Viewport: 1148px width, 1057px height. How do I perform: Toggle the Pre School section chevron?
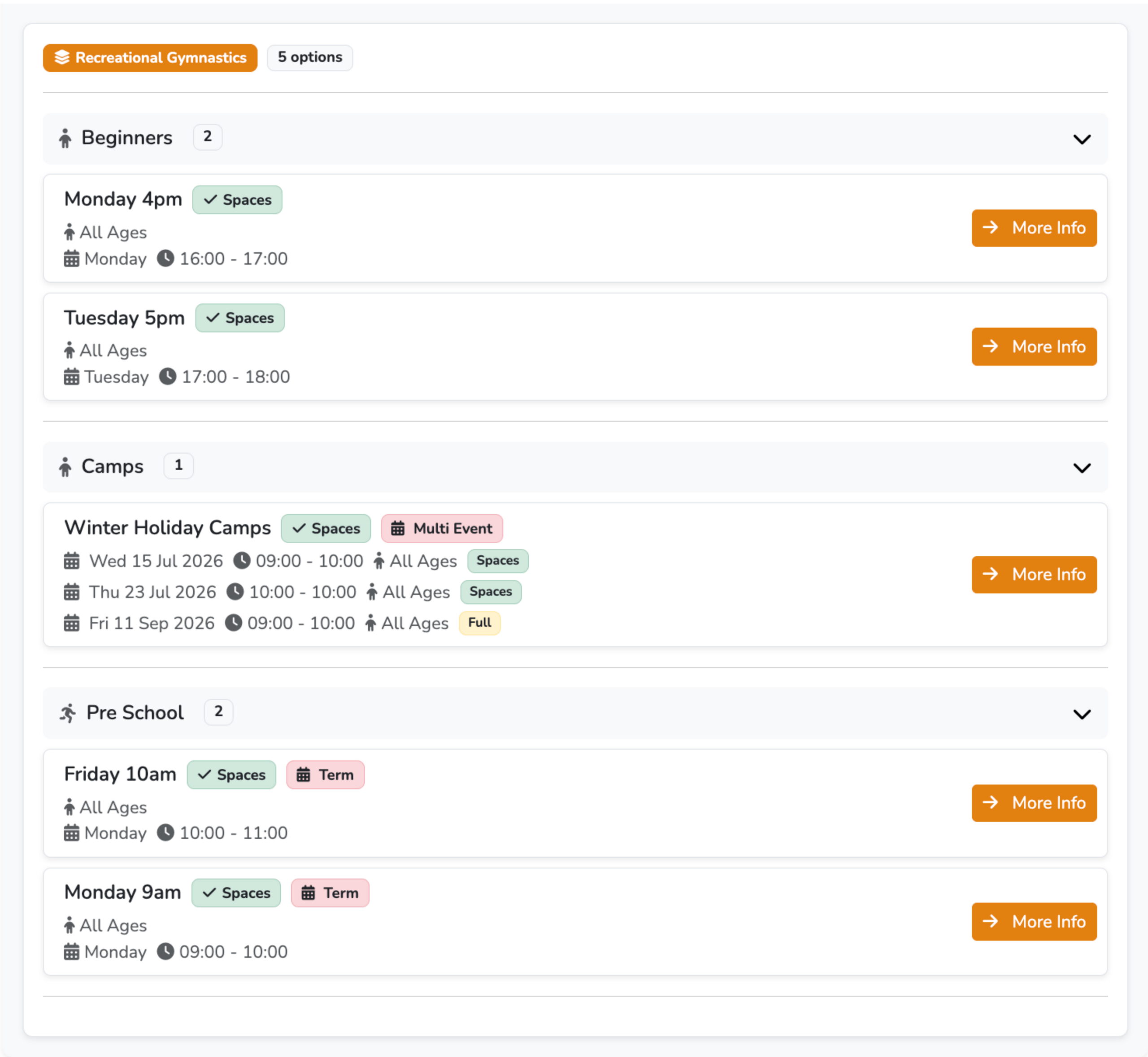(x=1082, y=714)
